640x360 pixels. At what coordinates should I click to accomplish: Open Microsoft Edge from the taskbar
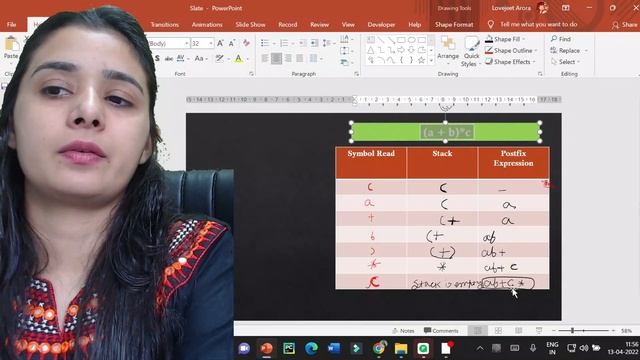click(x=311, y=348)
